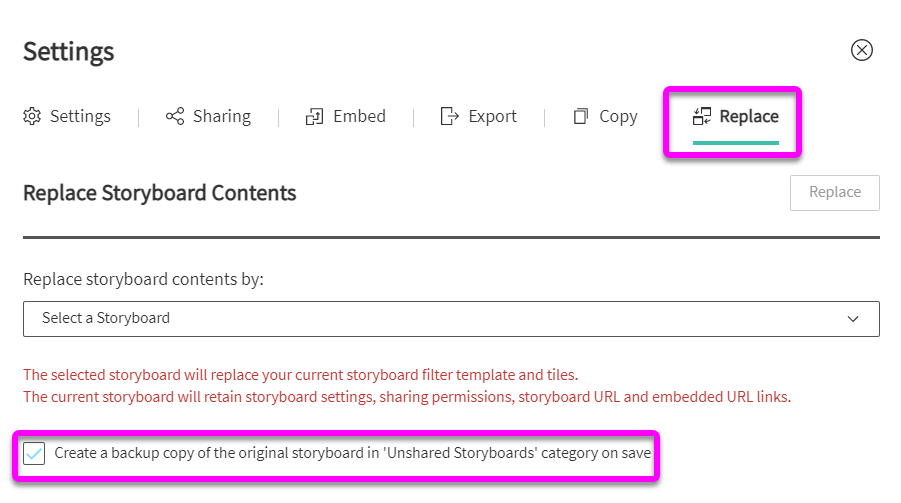Click the 'Replace Storyboard Contents' heading
Image resolution: width=901 pixels, height=503 pixels.
pos(159,193)
